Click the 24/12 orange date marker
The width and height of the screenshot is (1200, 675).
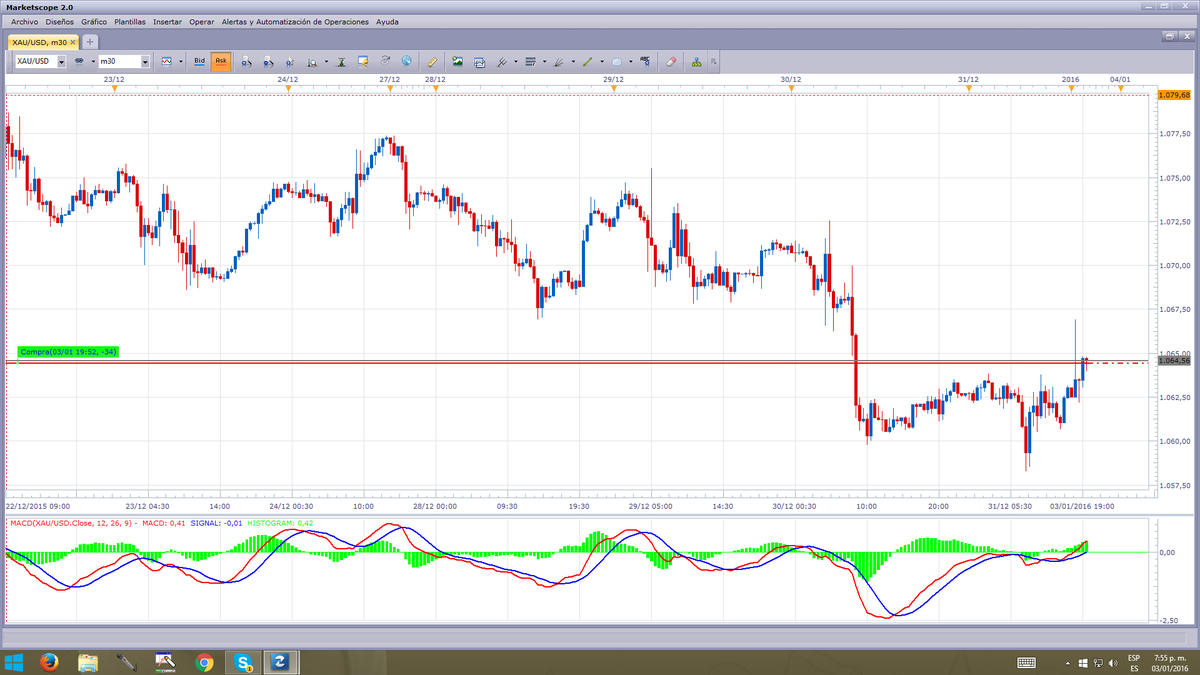pyautogui.click(x=288, y=90)
